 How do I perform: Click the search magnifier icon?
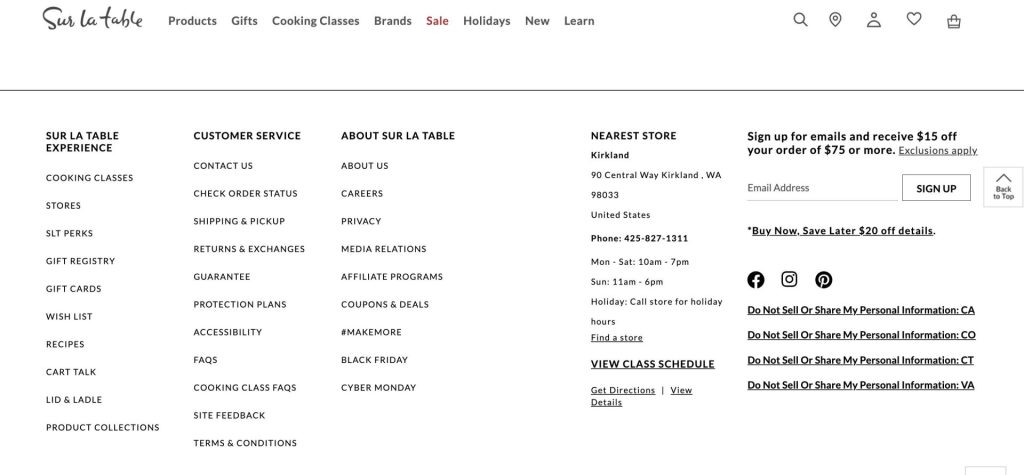(x=800, y=20)
